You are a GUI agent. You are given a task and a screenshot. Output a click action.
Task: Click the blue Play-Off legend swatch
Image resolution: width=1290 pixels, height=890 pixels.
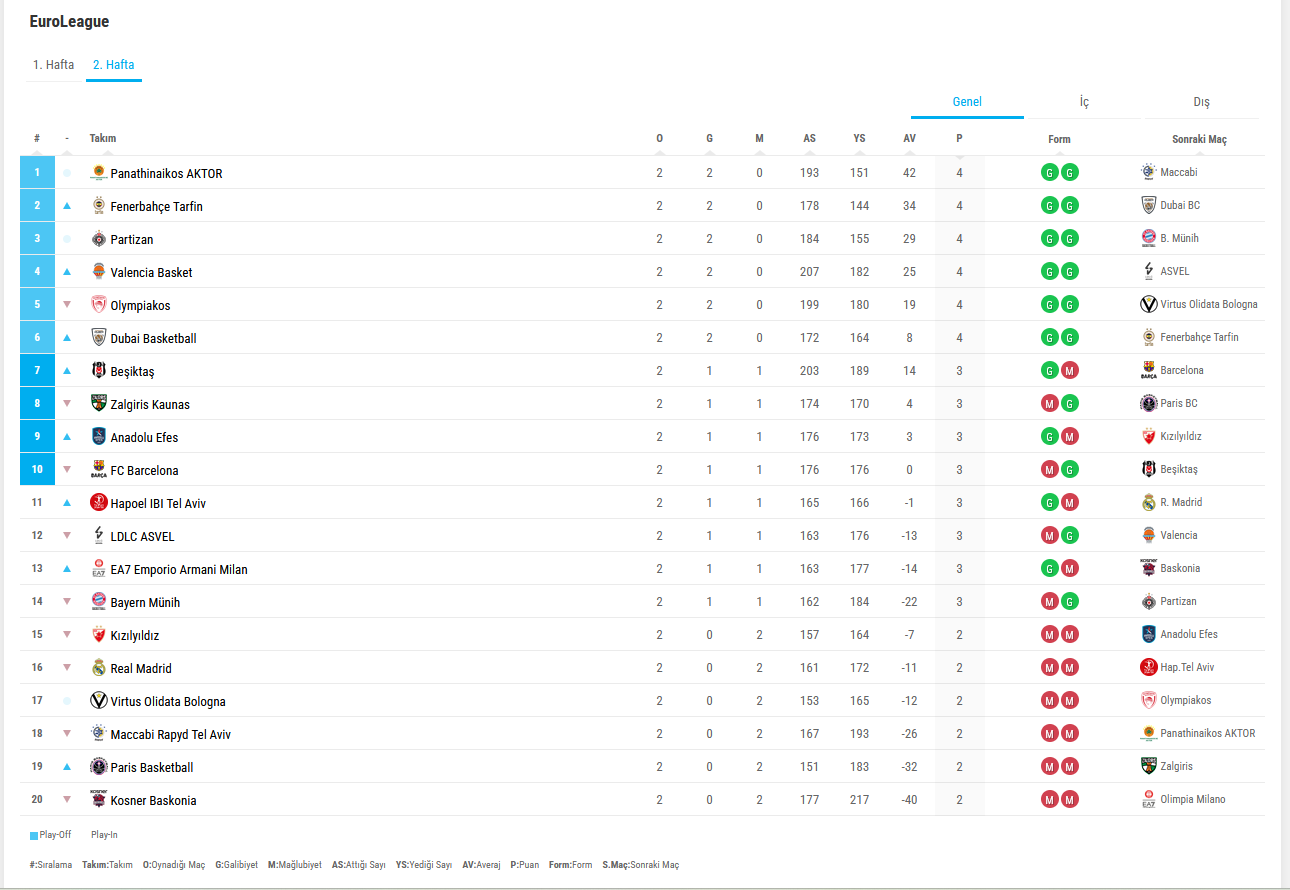34,835
